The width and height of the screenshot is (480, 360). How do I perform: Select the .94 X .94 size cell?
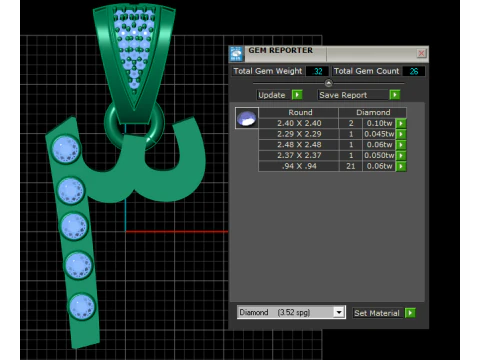(x=299, y=166)
